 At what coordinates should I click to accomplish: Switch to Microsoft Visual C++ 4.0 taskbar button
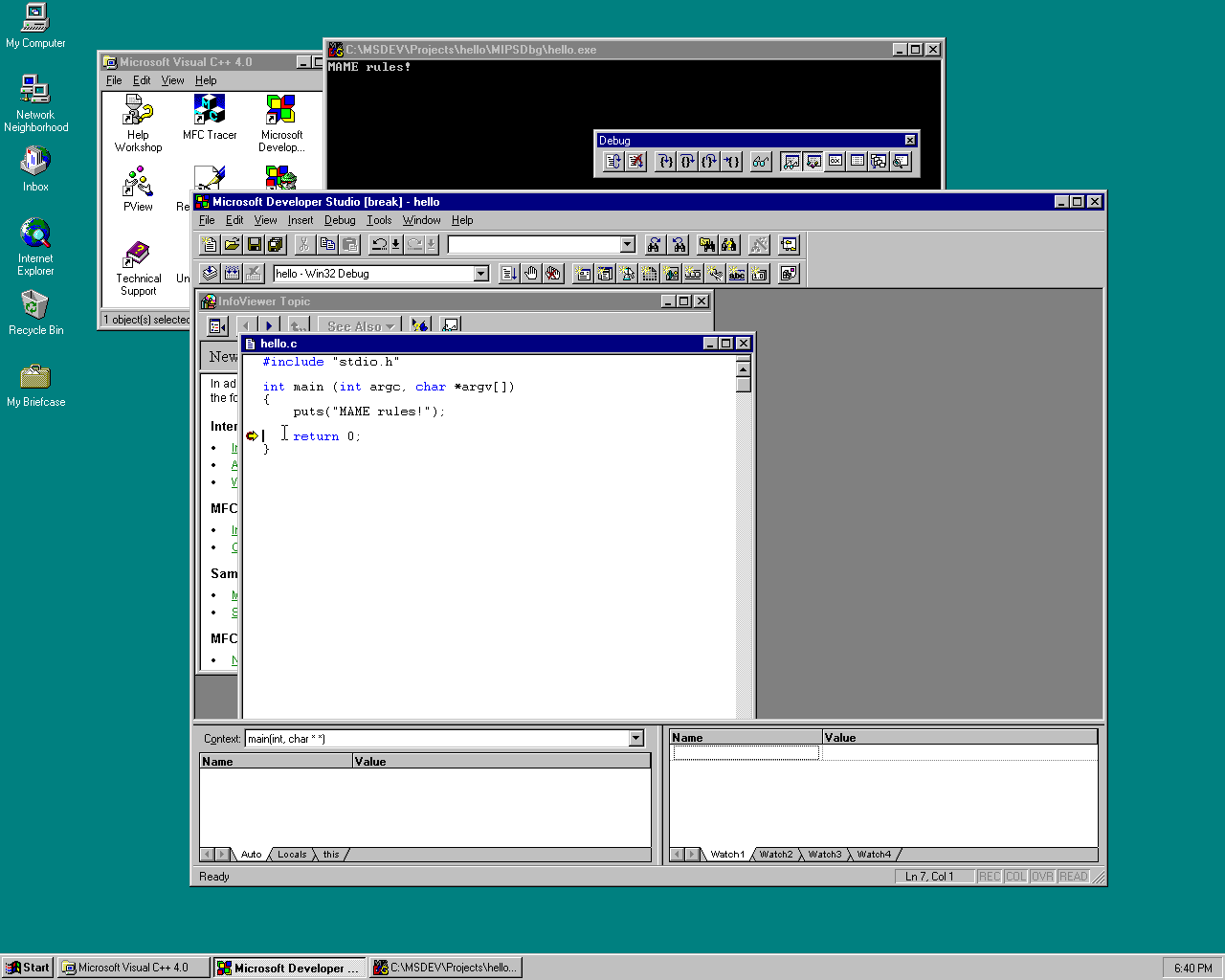133,968
